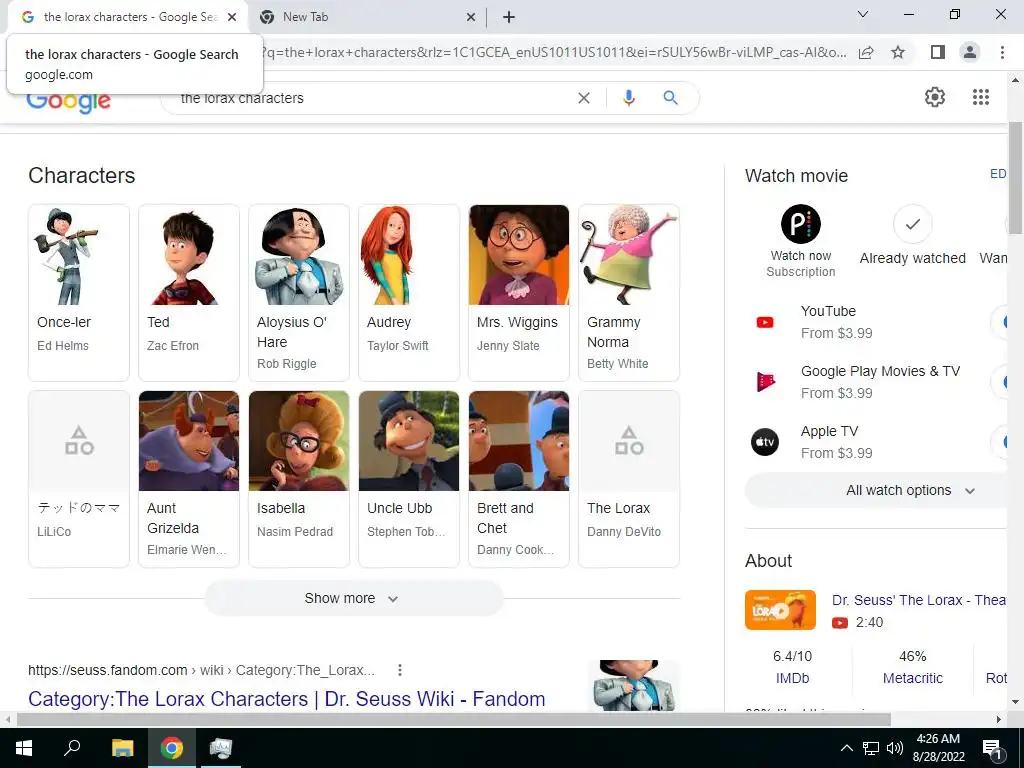Click horizontal scrollbar thumb

coord(453,719)
